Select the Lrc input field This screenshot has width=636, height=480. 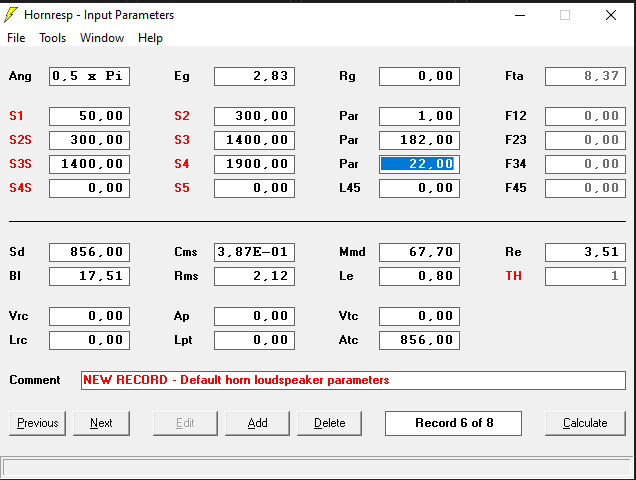coord(90,340)
